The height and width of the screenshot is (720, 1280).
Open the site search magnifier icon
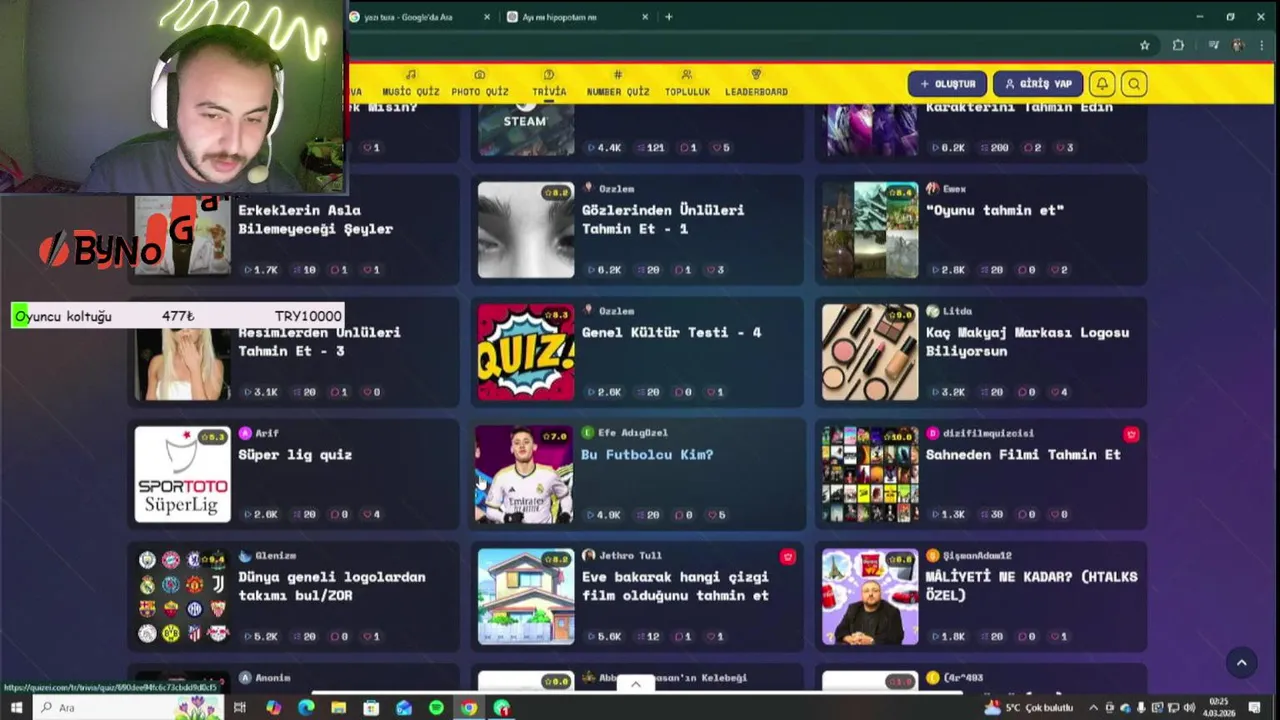1134,84
